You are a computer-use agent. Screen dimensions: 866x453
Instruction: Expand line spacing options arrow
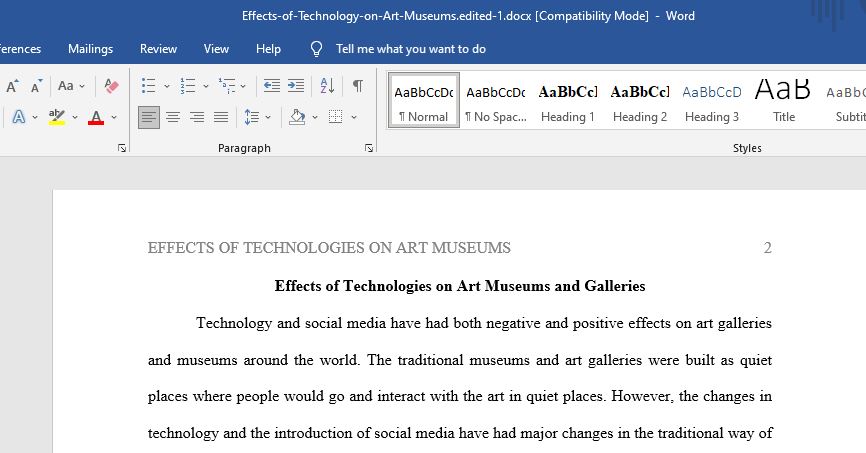268,117
